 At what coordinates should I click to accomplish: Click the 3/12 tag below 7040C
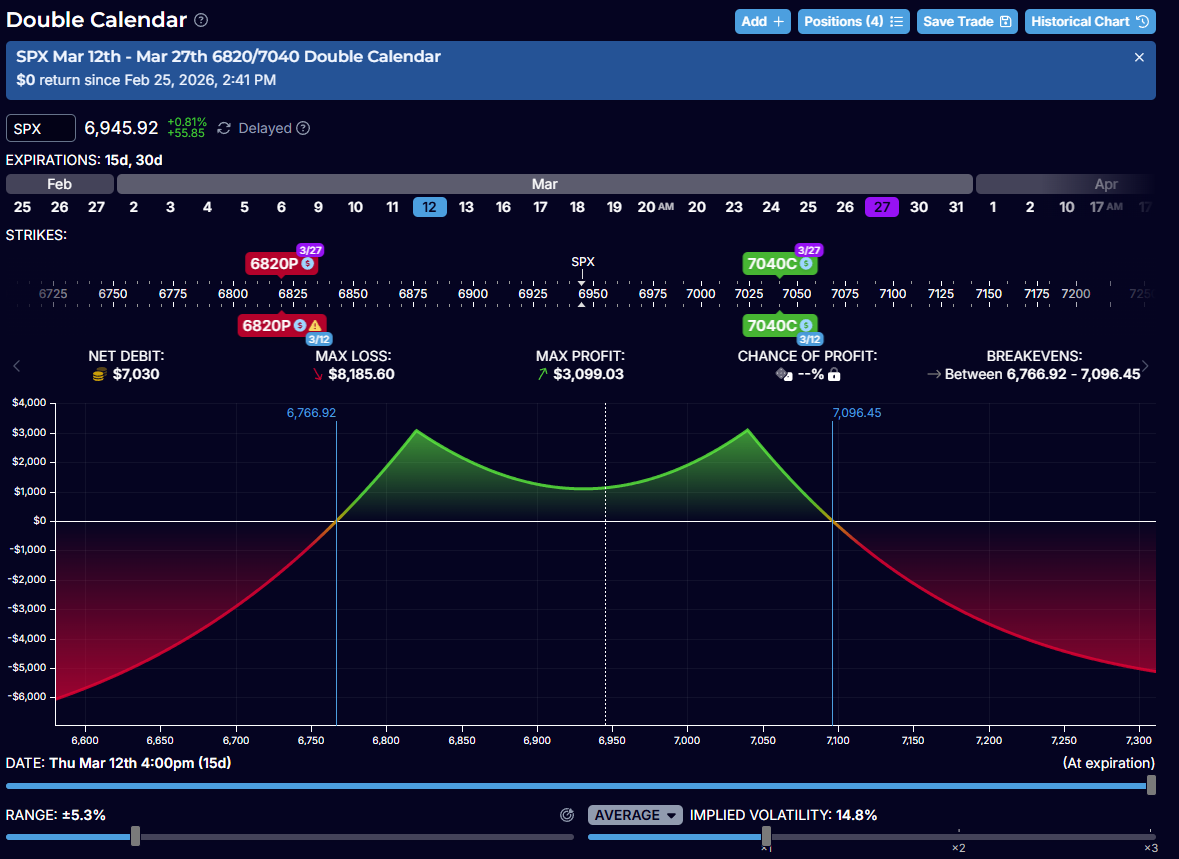tap(810, 339)
